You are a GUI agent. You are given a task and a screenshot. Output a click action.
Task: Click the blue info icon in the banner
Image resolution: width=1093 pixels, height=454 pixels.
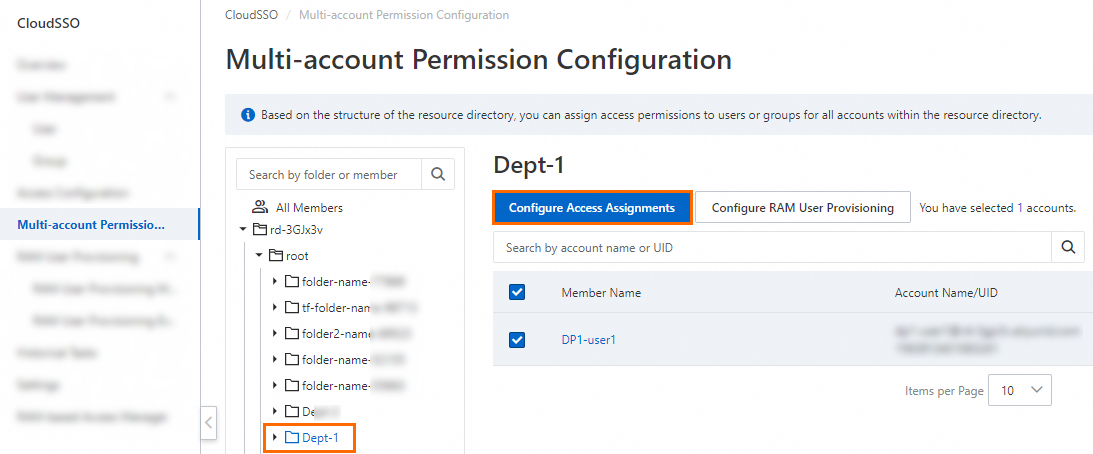coord(248,115)
